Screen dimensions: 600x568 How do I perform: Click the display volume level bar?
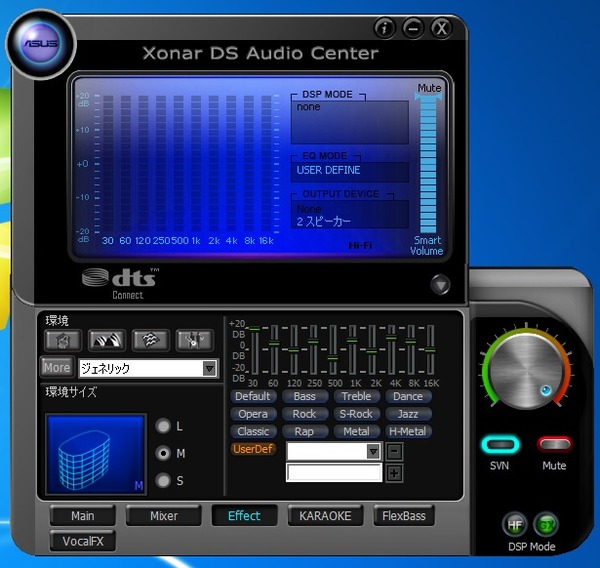pos(428,164)
